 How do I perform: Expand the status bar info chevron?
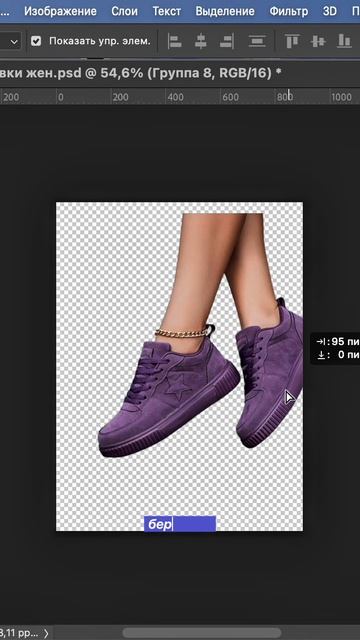click(x=46, y=633)
